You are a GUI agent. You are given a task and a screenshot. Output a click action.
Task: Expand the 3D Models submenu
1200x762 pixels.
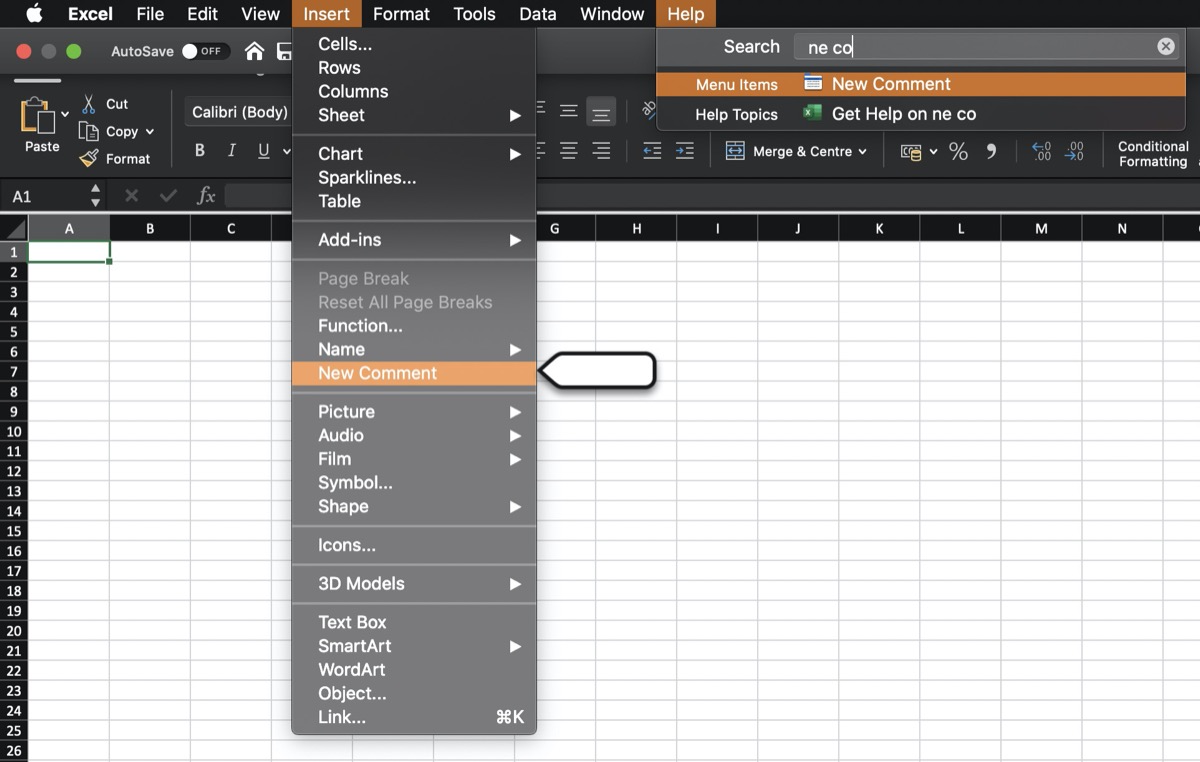tap(515, 584)
